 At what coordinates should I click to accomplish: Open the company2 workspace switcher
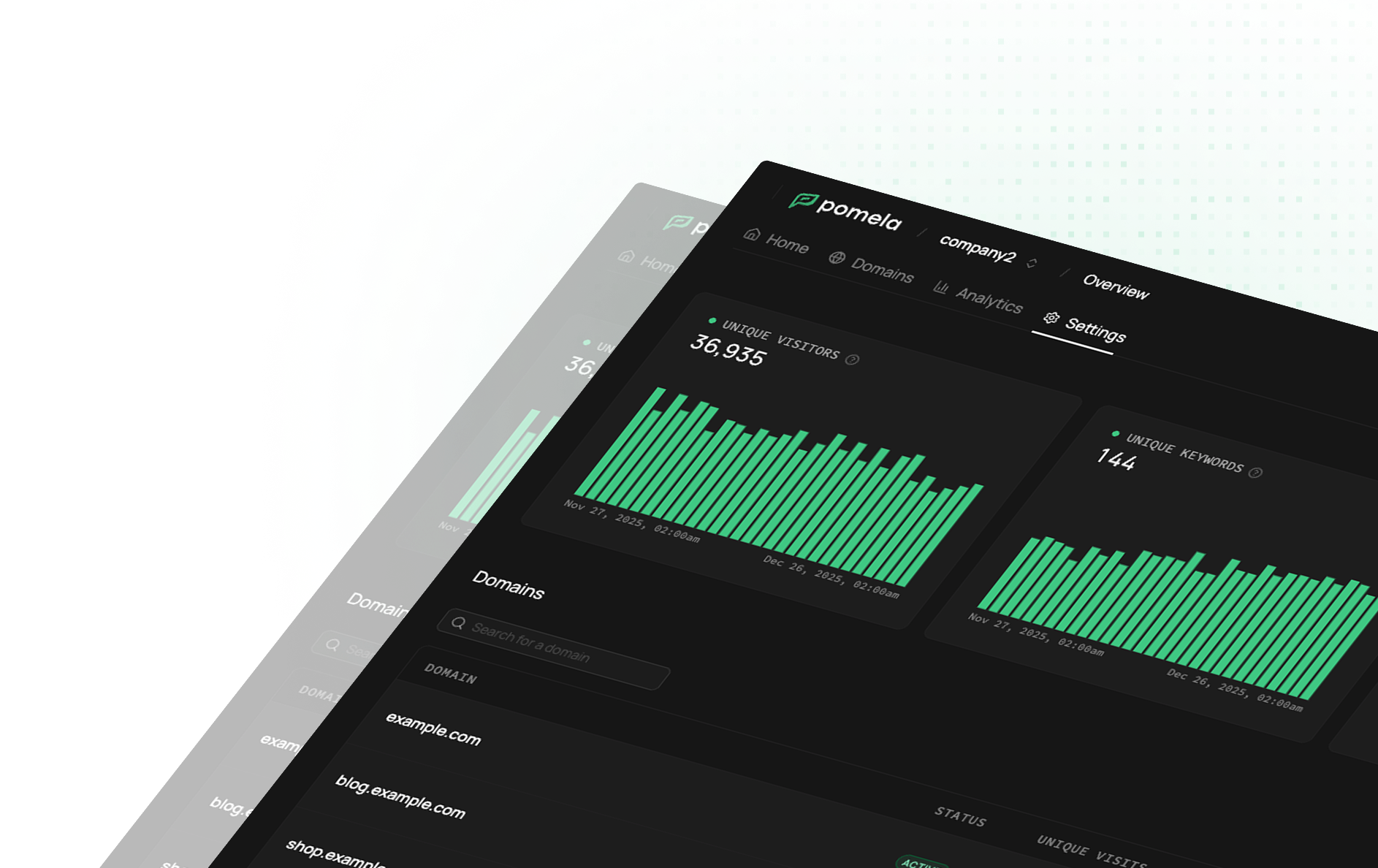pos(987,250)
